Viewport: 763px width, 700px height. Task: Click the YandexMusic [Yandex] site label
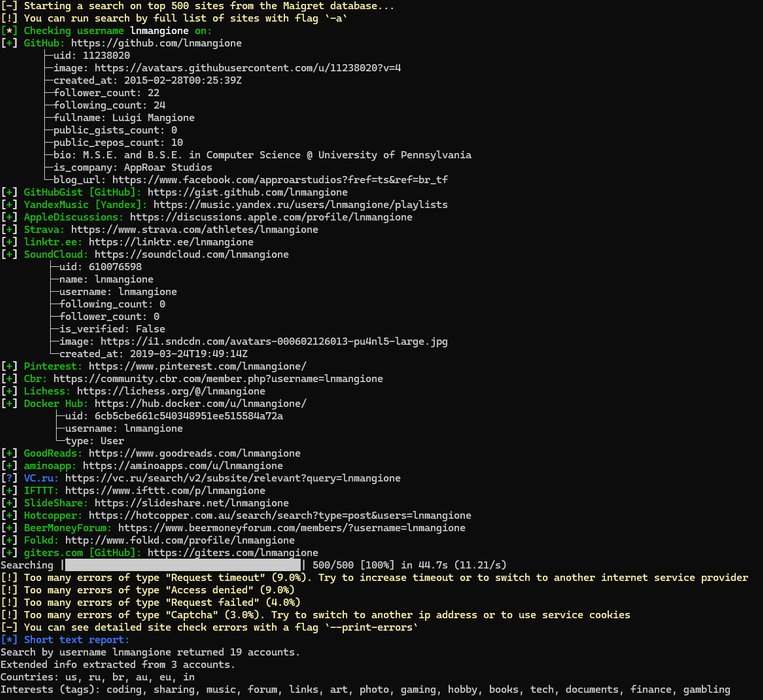coord(85,205)
